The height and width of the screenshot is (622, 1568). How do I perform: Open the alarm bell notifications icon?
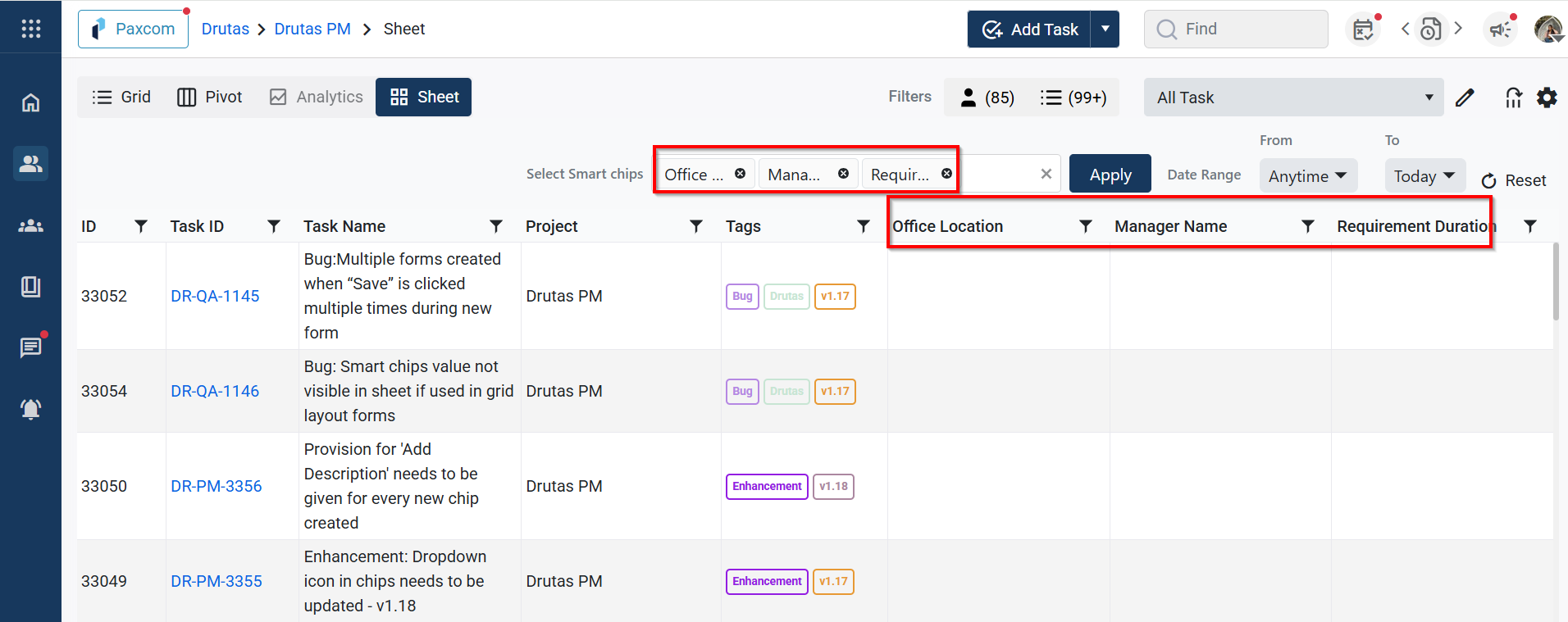pyautogui.click(x=30, y=409)
